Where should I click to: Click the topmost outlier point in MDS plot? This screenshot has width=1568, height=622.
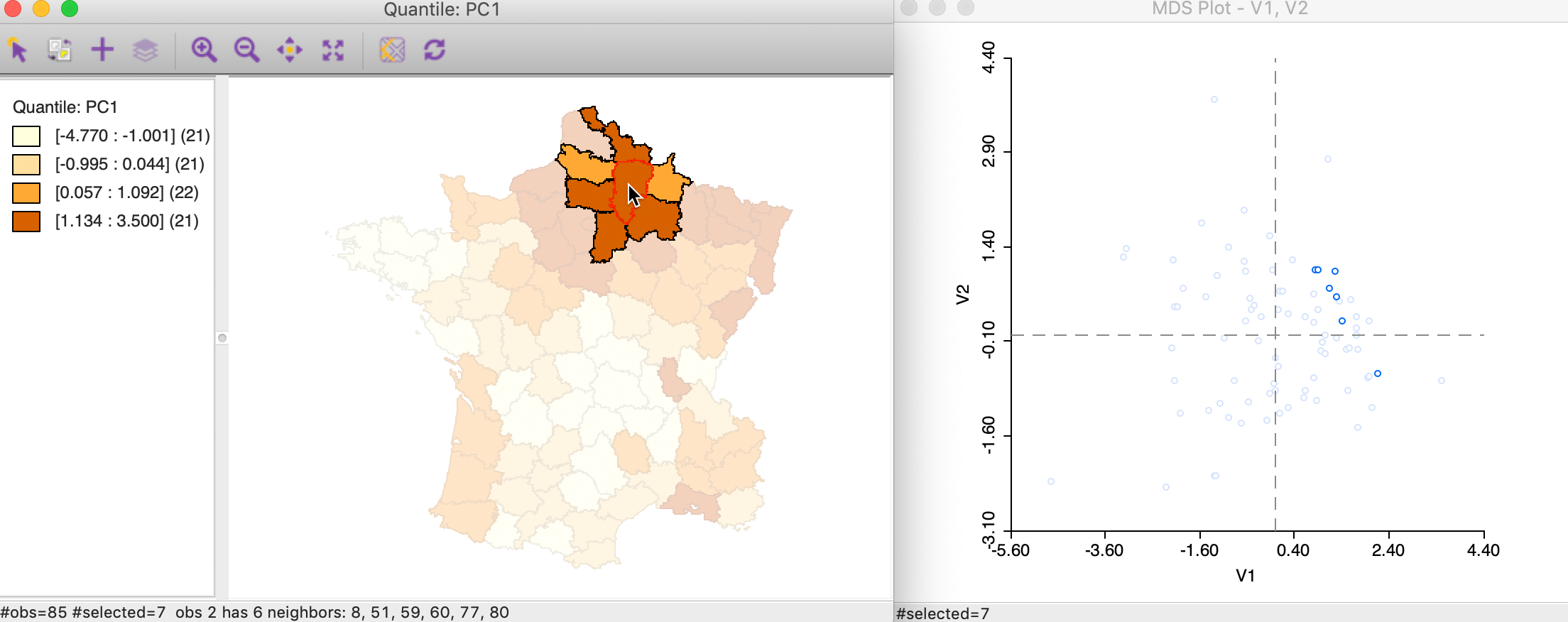[1214, 99]
